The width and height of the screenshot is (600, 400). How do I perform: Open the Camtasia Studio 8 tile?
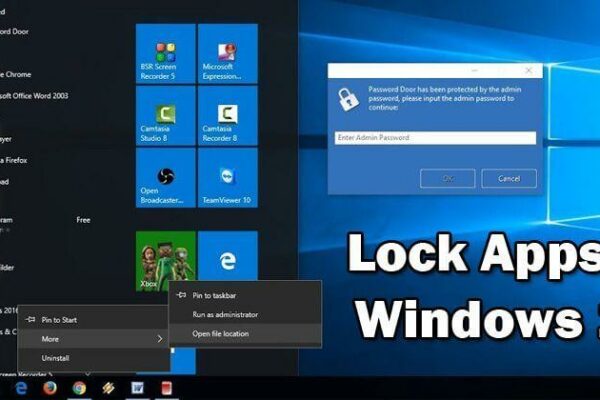[166, 116]
